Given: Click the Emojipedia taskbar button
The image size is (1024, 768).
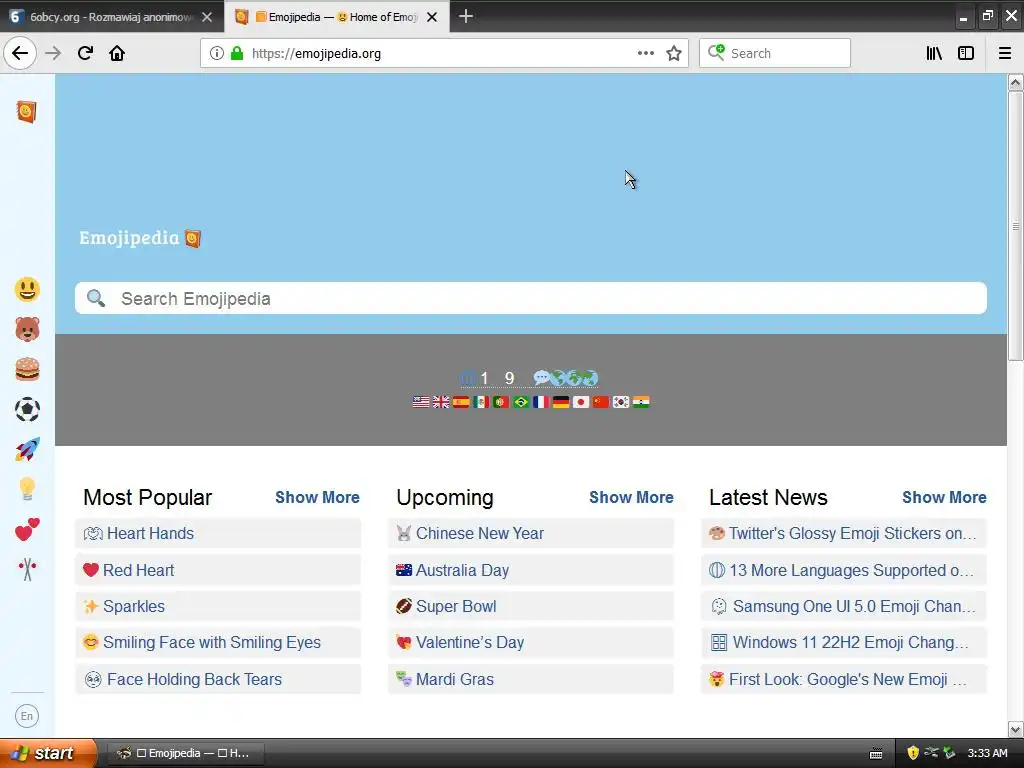Looking at the screenshot, I should pyautogui.click(x=185, y=753).
